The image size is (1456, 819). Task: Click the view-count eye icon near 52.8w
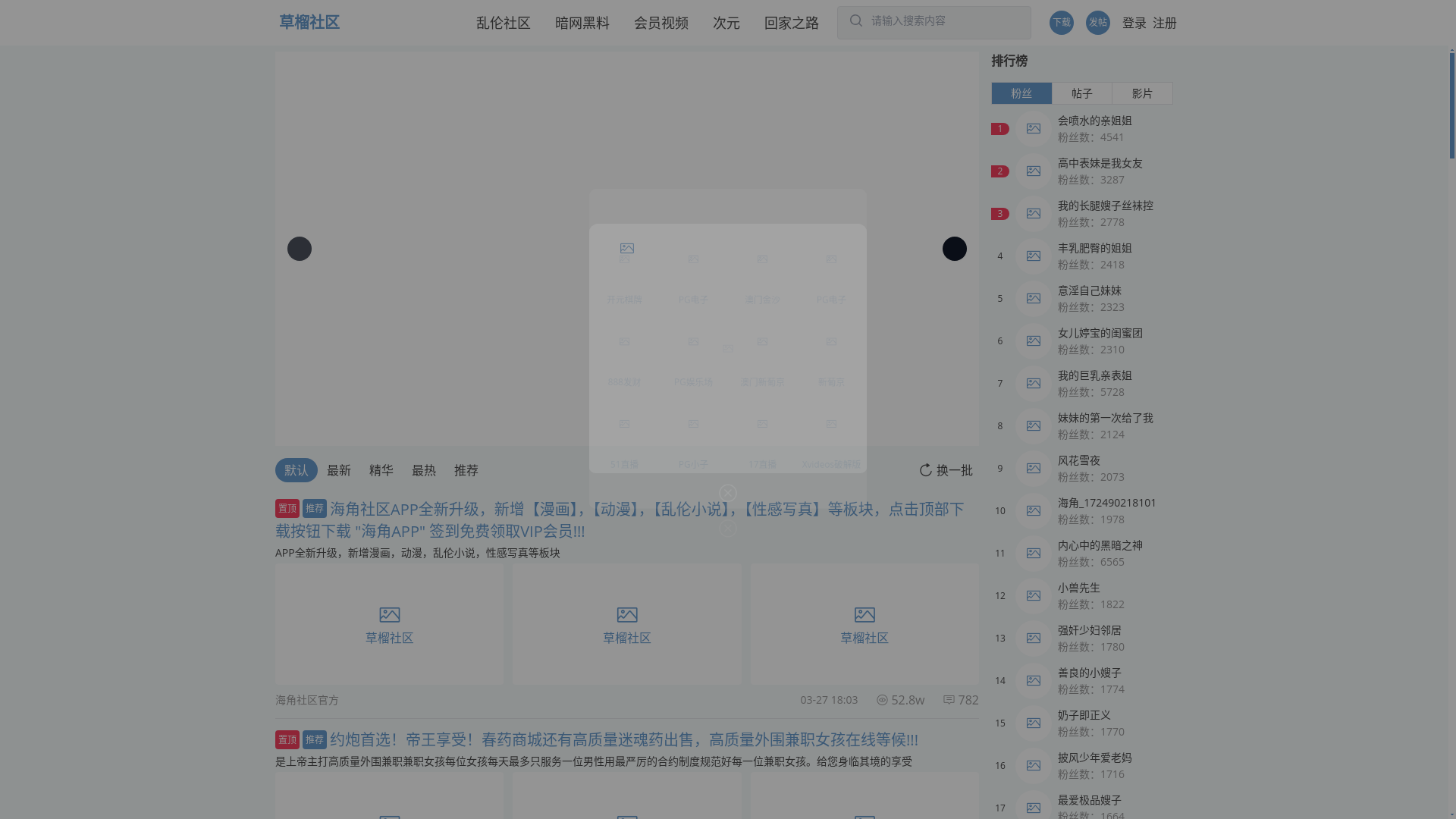pyautogui.click(x=882, y=700)
